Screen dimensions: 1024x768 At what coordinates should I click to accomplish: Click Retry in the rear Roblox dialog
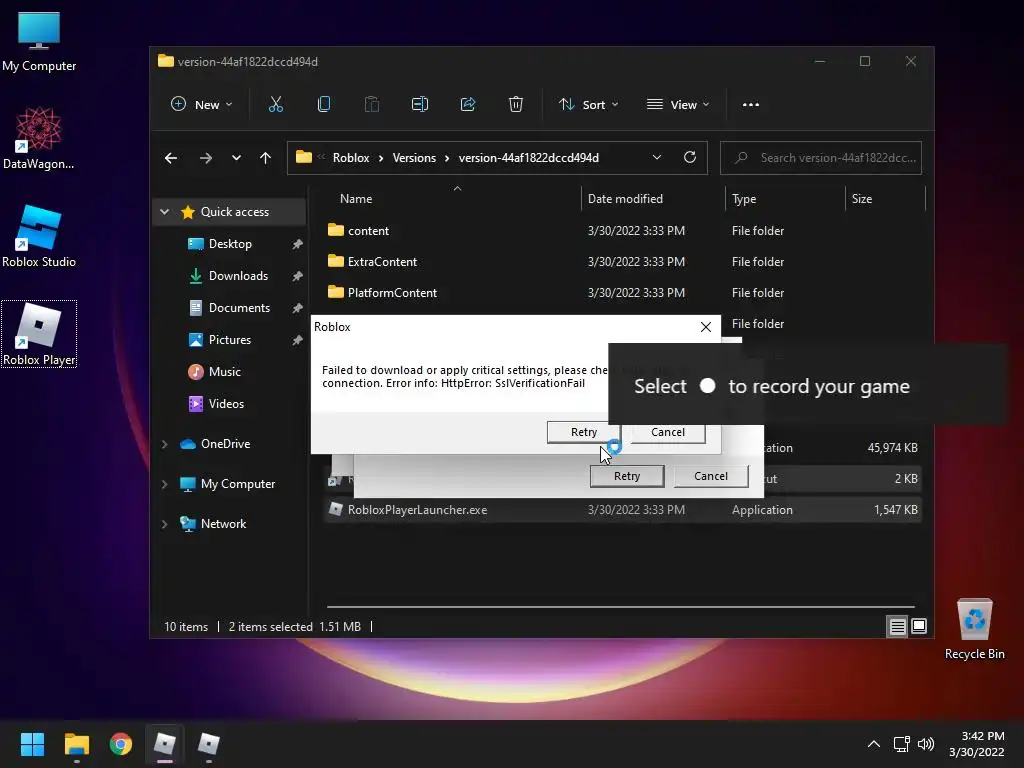[627, 476]
